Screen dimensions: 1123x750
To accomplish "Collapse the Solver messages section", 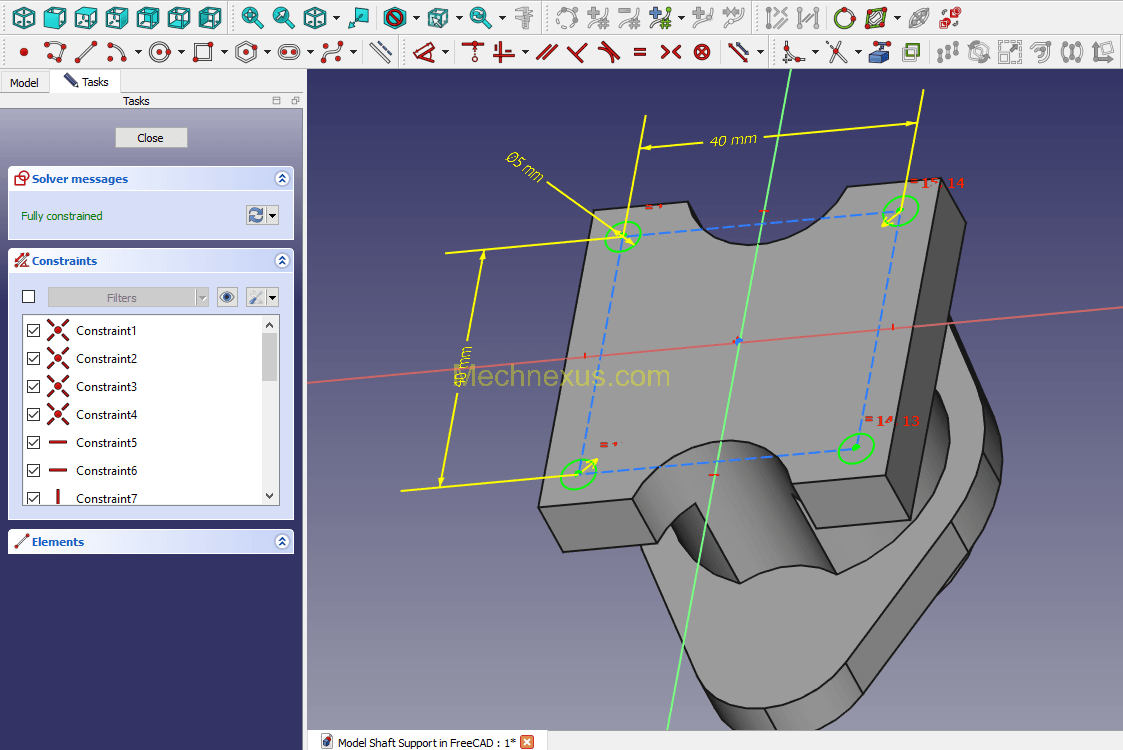I will [282, 179].
